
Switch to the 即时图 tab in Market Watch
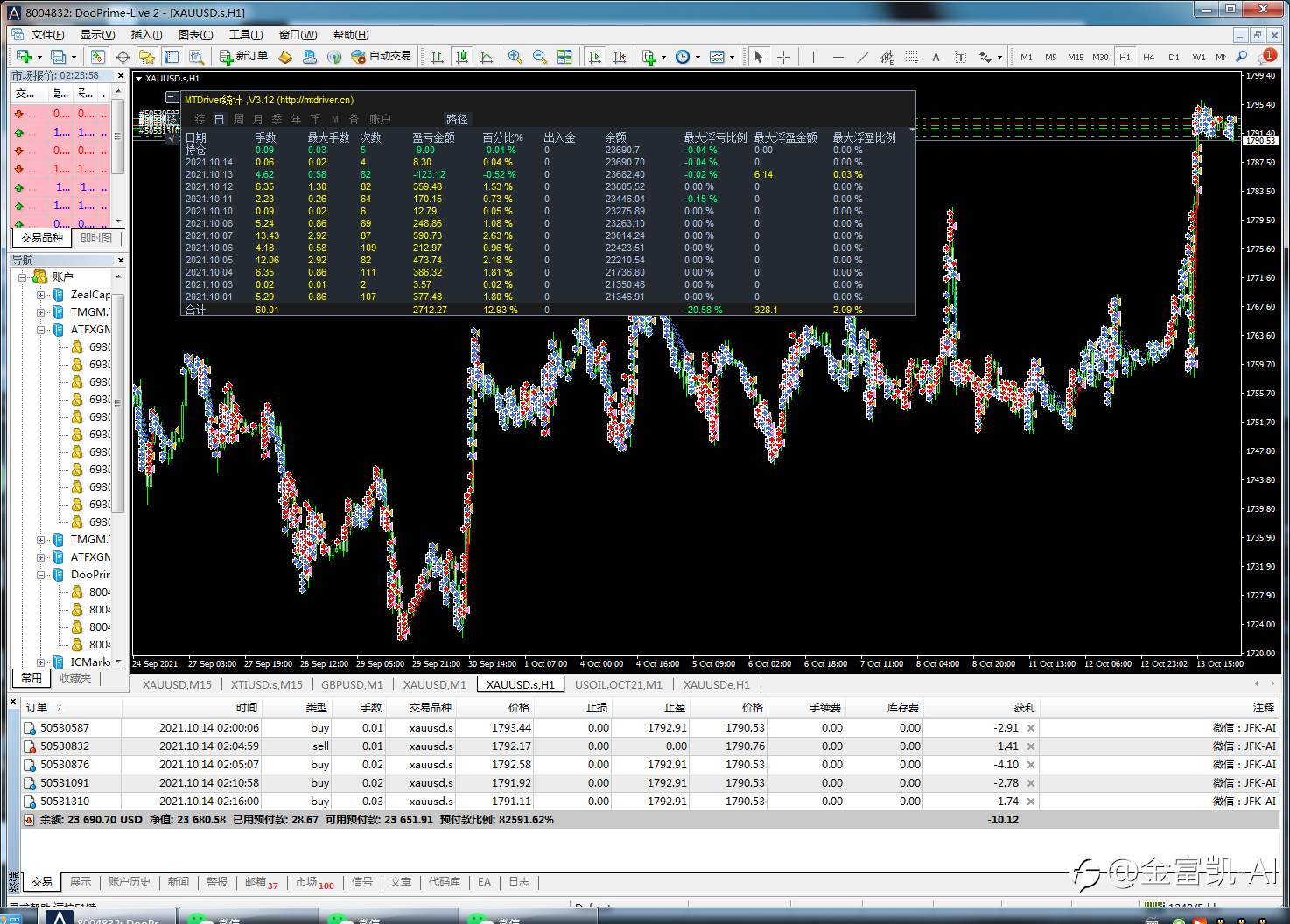96,238
